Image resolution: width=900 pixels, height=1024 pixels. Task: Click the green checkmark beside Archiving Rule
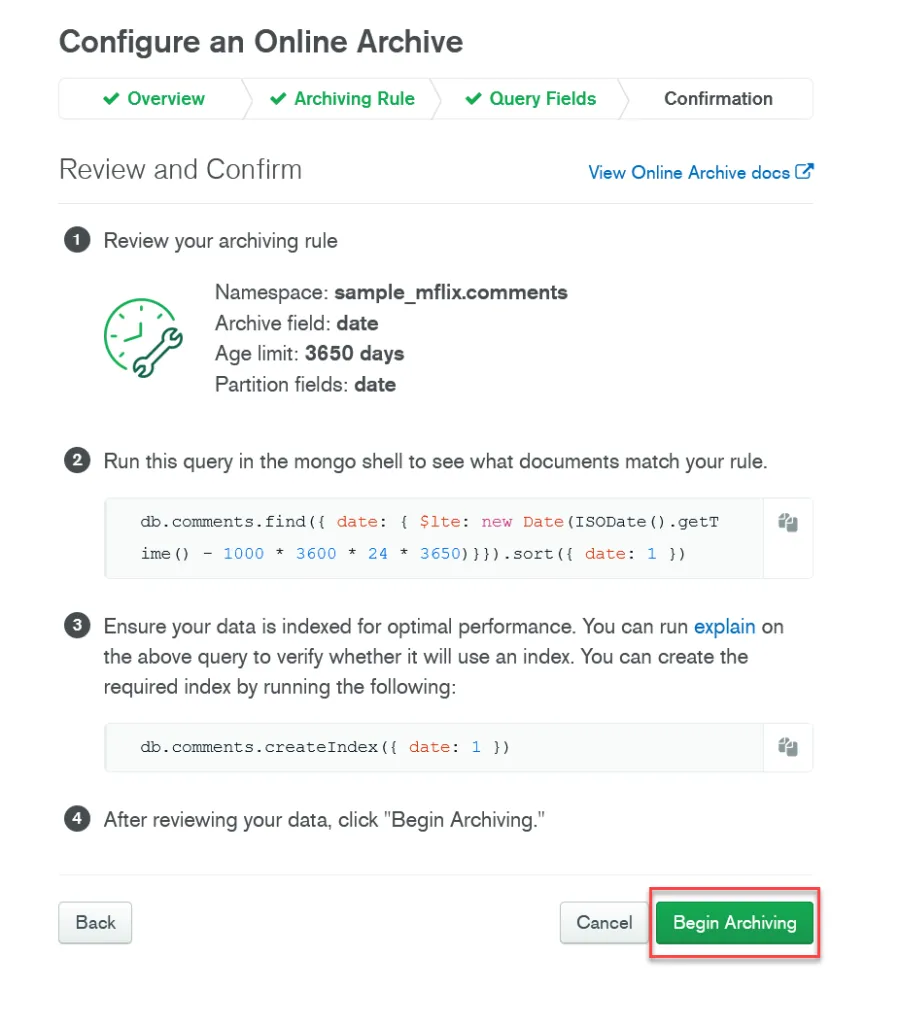[x=278, y=99]
